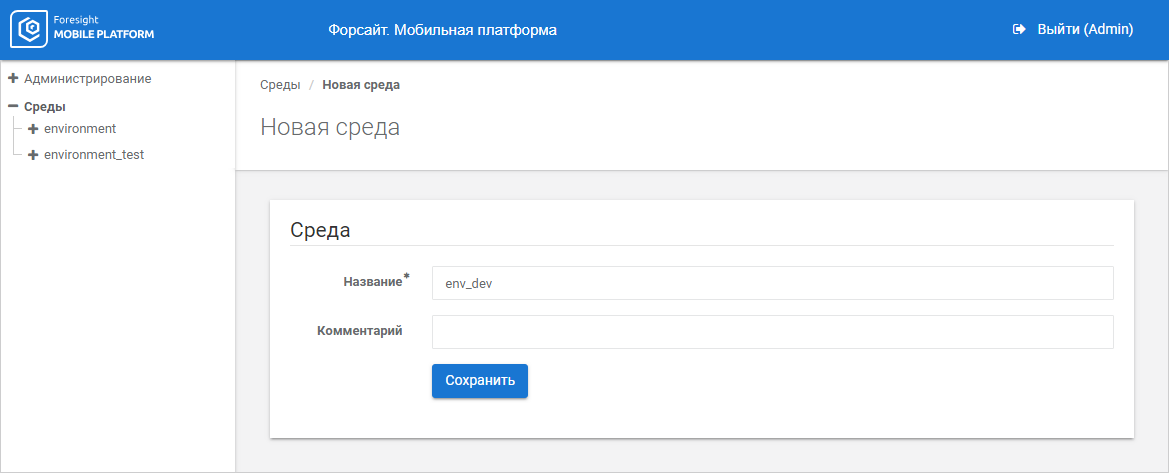Click the Комментарий field label
Image resolution: width=1169 pixels, height=473 pixels.
360,331
